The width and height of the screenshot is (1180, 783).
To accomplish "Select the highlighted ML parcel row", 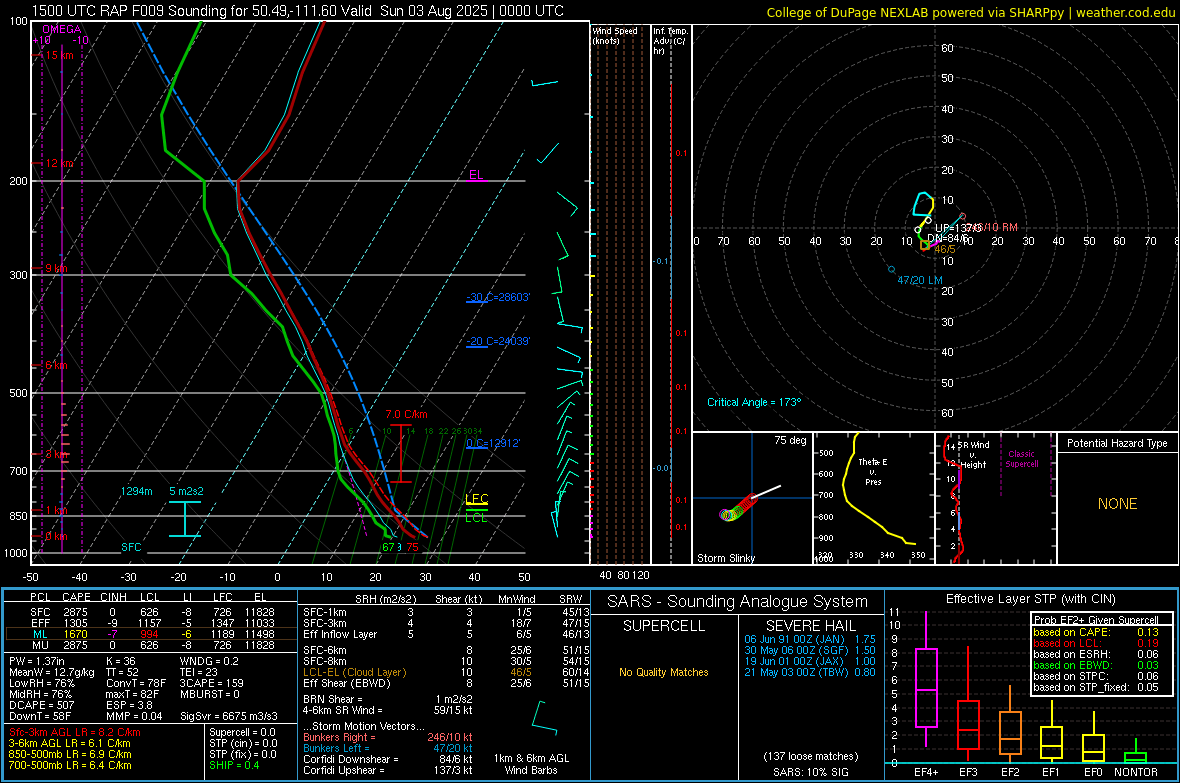I will pyautogui.click(x=151, y=634).
